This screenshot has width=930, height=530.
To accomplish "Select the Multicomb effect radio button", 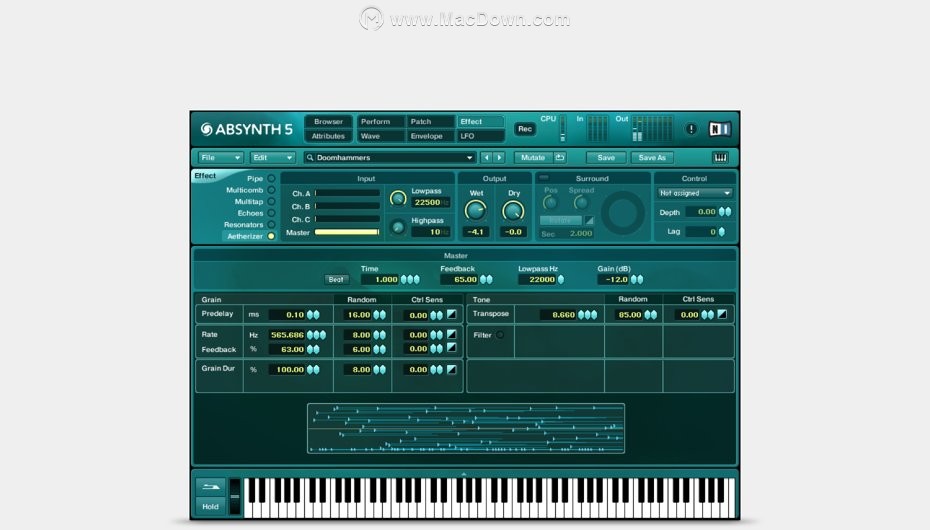I will [271, 190].
